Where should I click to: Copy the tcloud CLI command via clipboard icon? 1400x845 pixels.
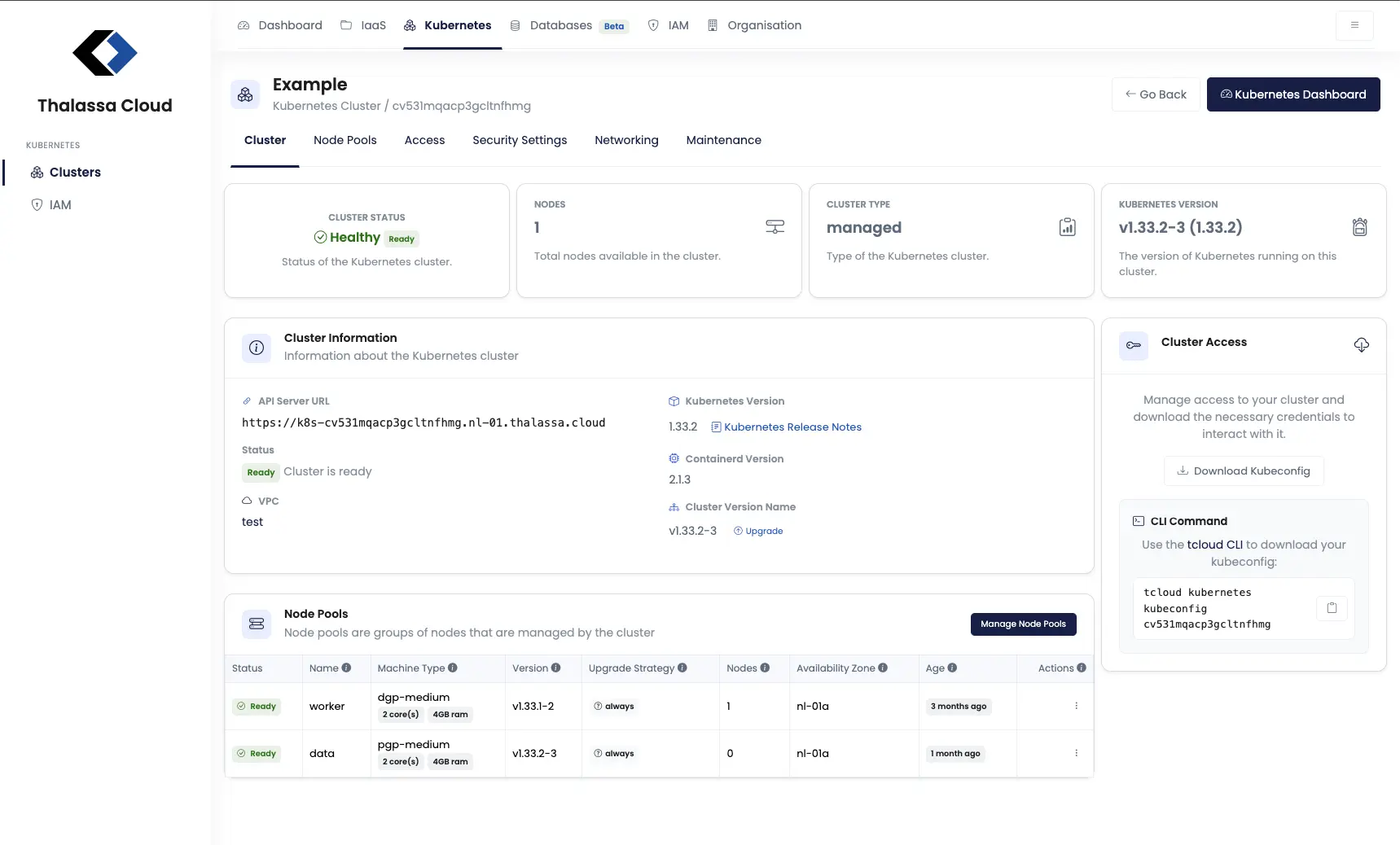pyautogui.click(x=1332, y=608)
